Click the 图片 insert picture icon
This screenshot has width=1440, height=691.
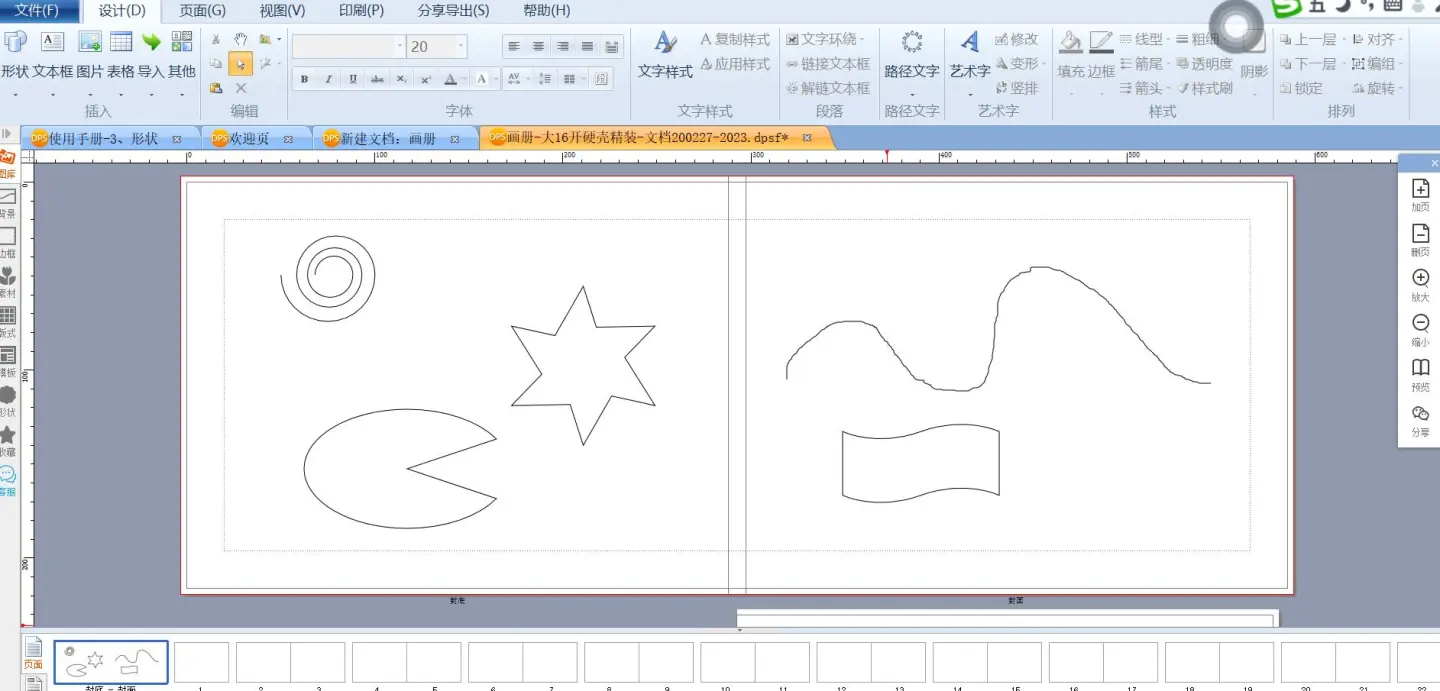[x=90, y=43]
